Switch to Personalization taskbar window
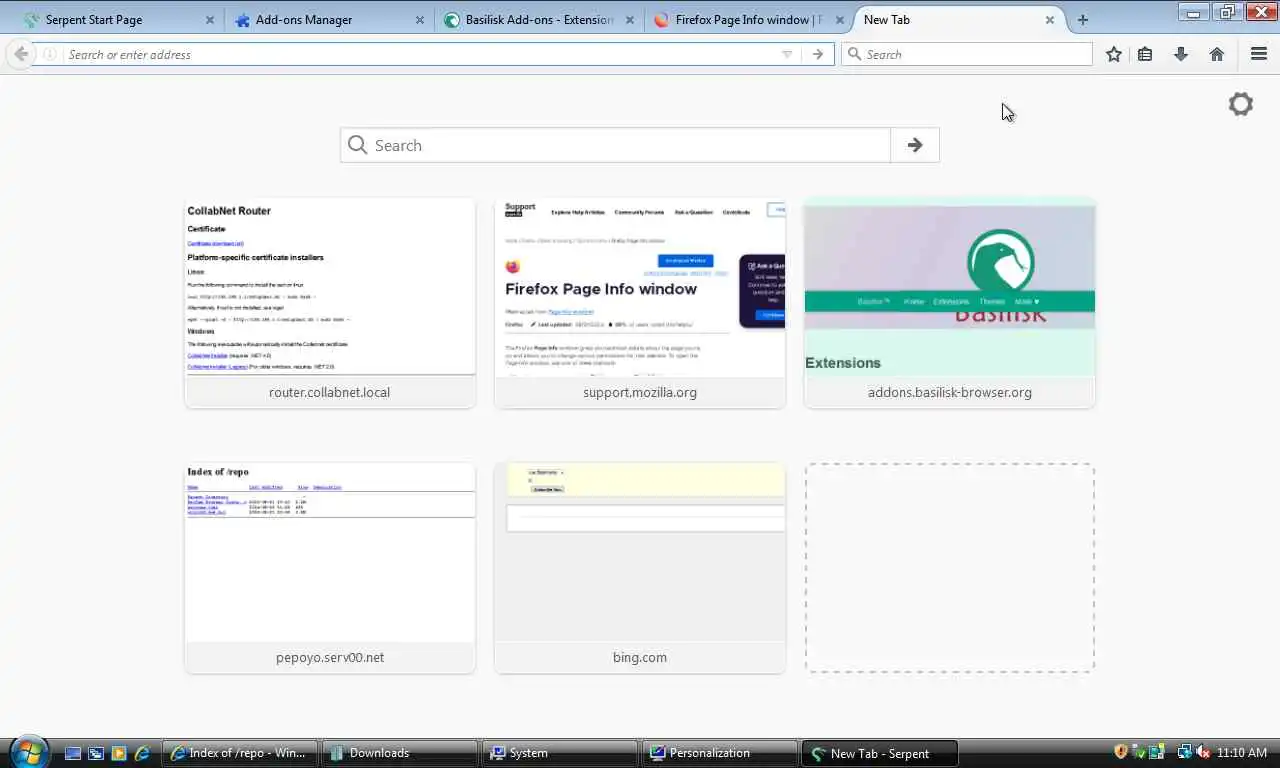This screenshot has width=1280, height=768. [720, 753]
